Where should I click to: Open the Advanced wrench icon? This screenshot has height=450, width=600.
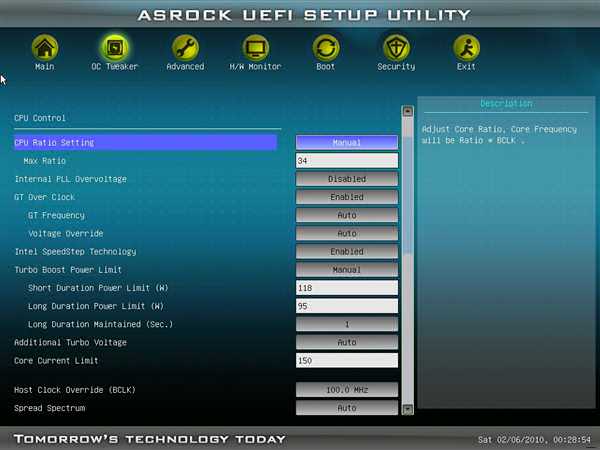point(185,48)
